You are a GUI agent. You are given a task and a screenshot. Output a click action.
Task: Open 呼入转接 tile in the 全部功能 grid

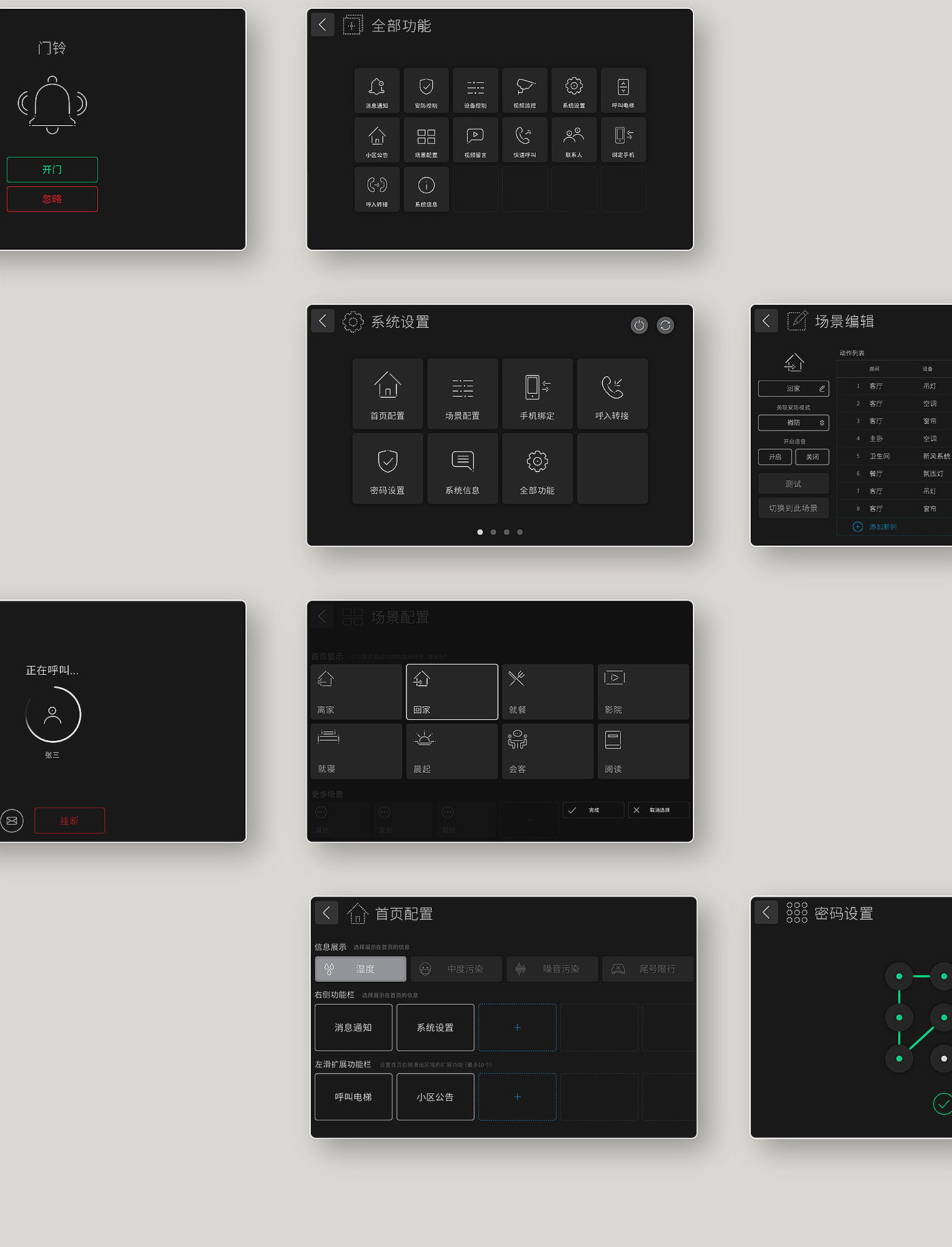[x=377, y=189]
